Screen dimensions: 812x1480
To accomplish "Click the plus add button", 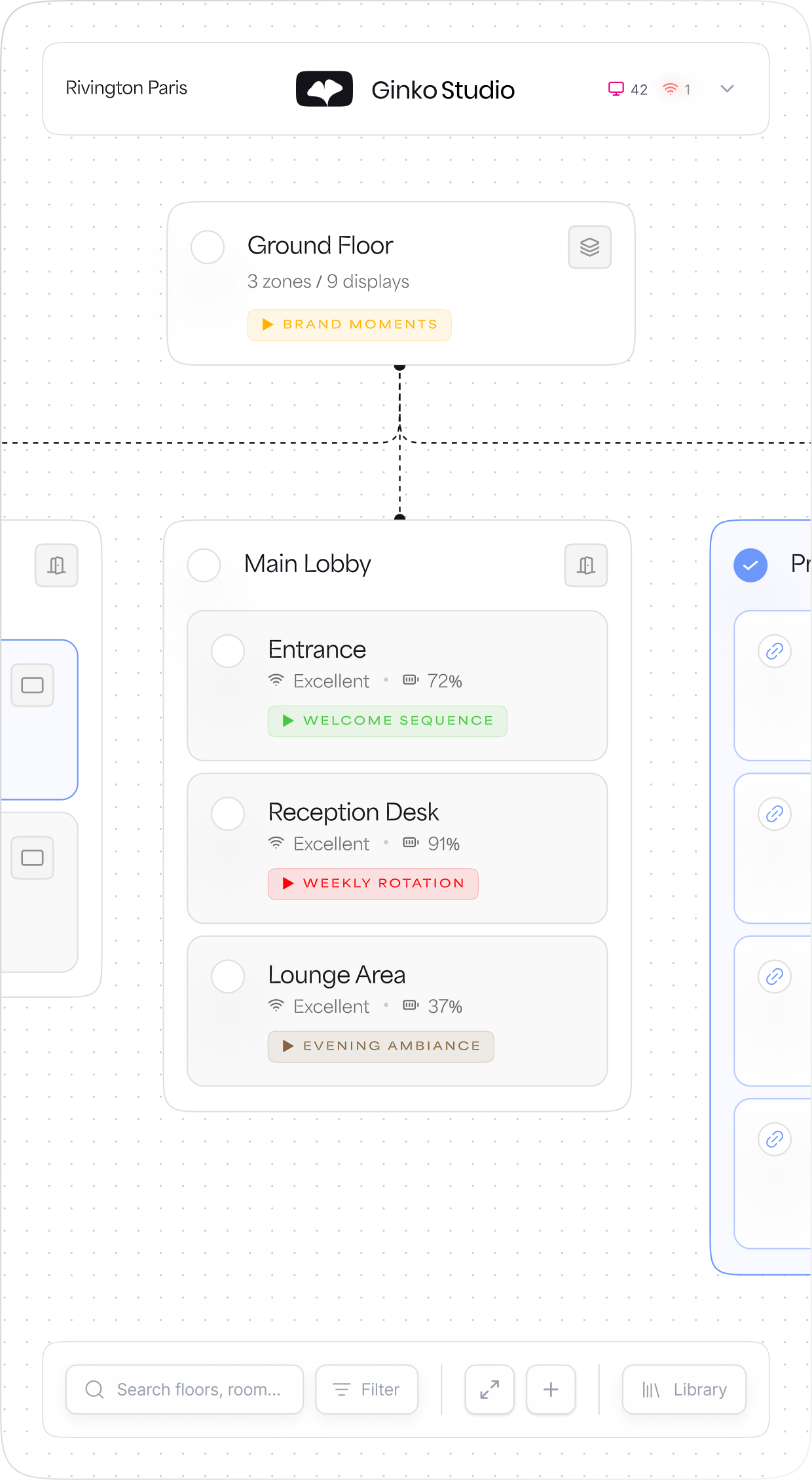I will (x=551, y=1389).
